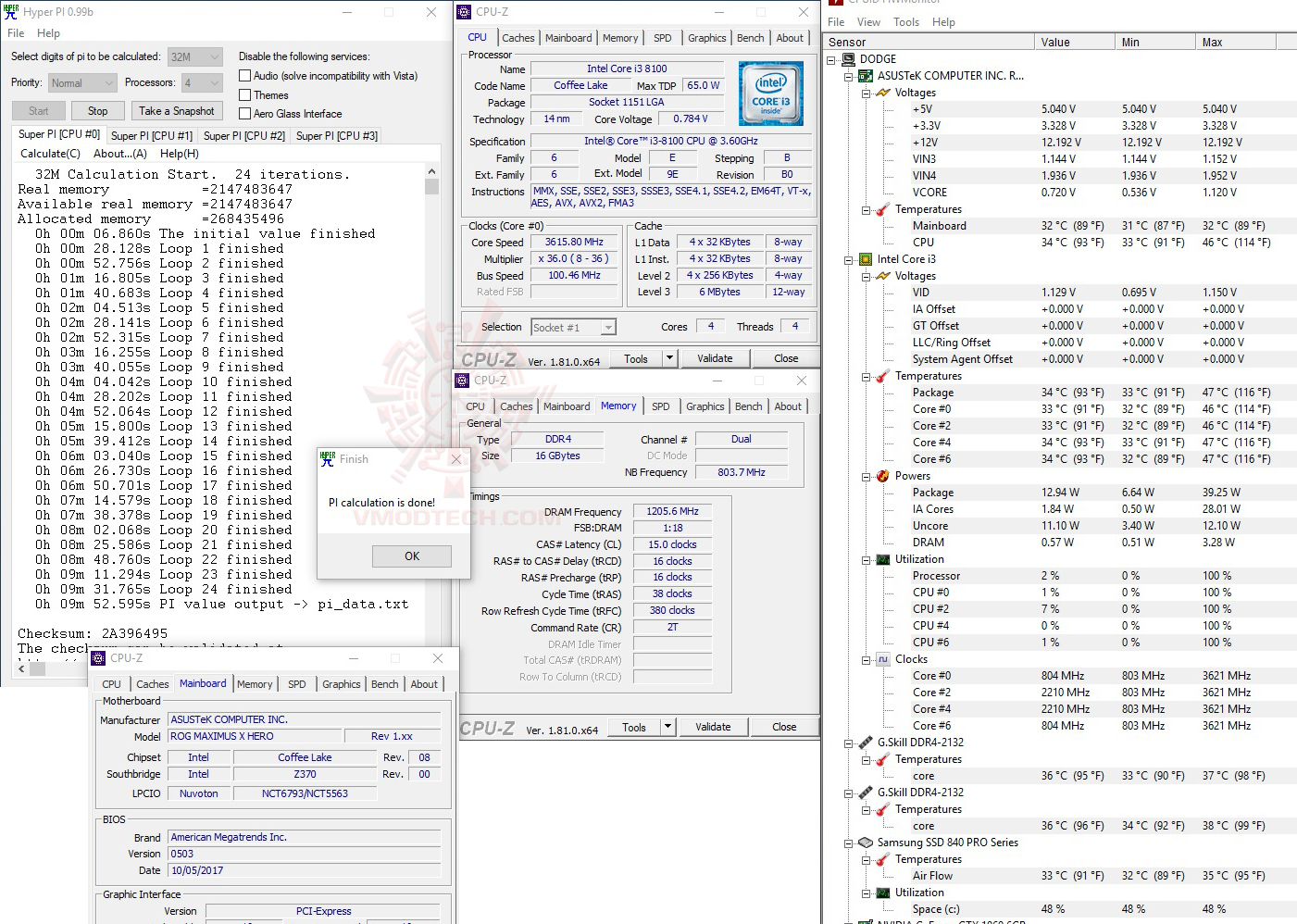Click the Utilization icon under Intel Core i3
Screen dimensions: 1297x924
[x=883, y=559]
